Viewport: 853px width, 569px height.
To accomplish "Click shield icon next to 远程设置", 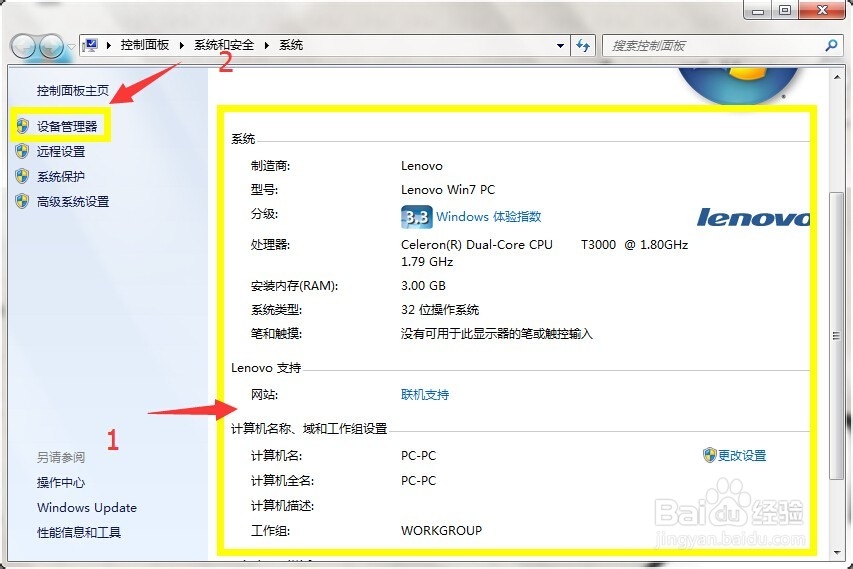I will 22,151.
